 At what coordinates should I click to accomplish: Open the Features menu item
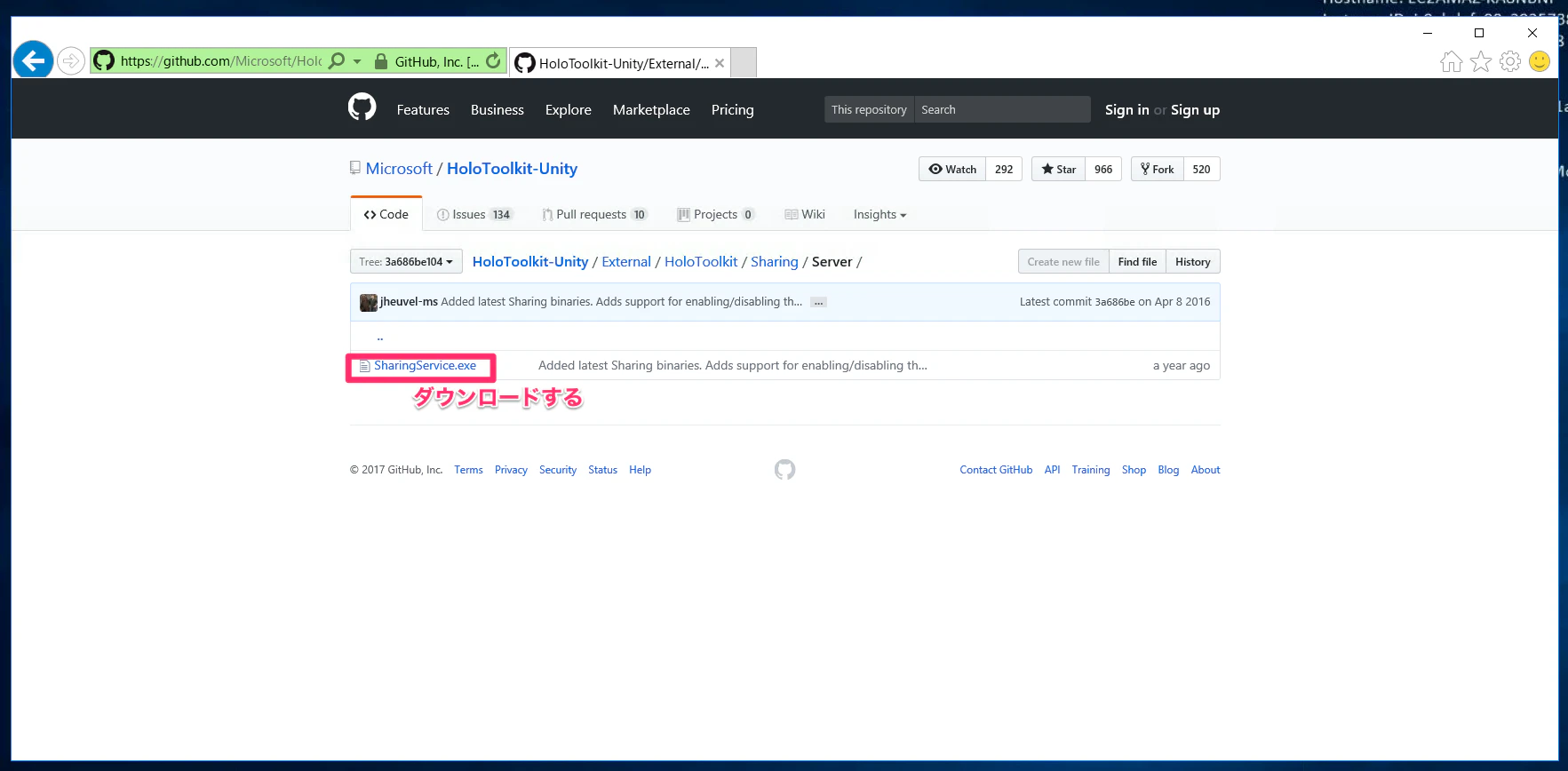423,109
